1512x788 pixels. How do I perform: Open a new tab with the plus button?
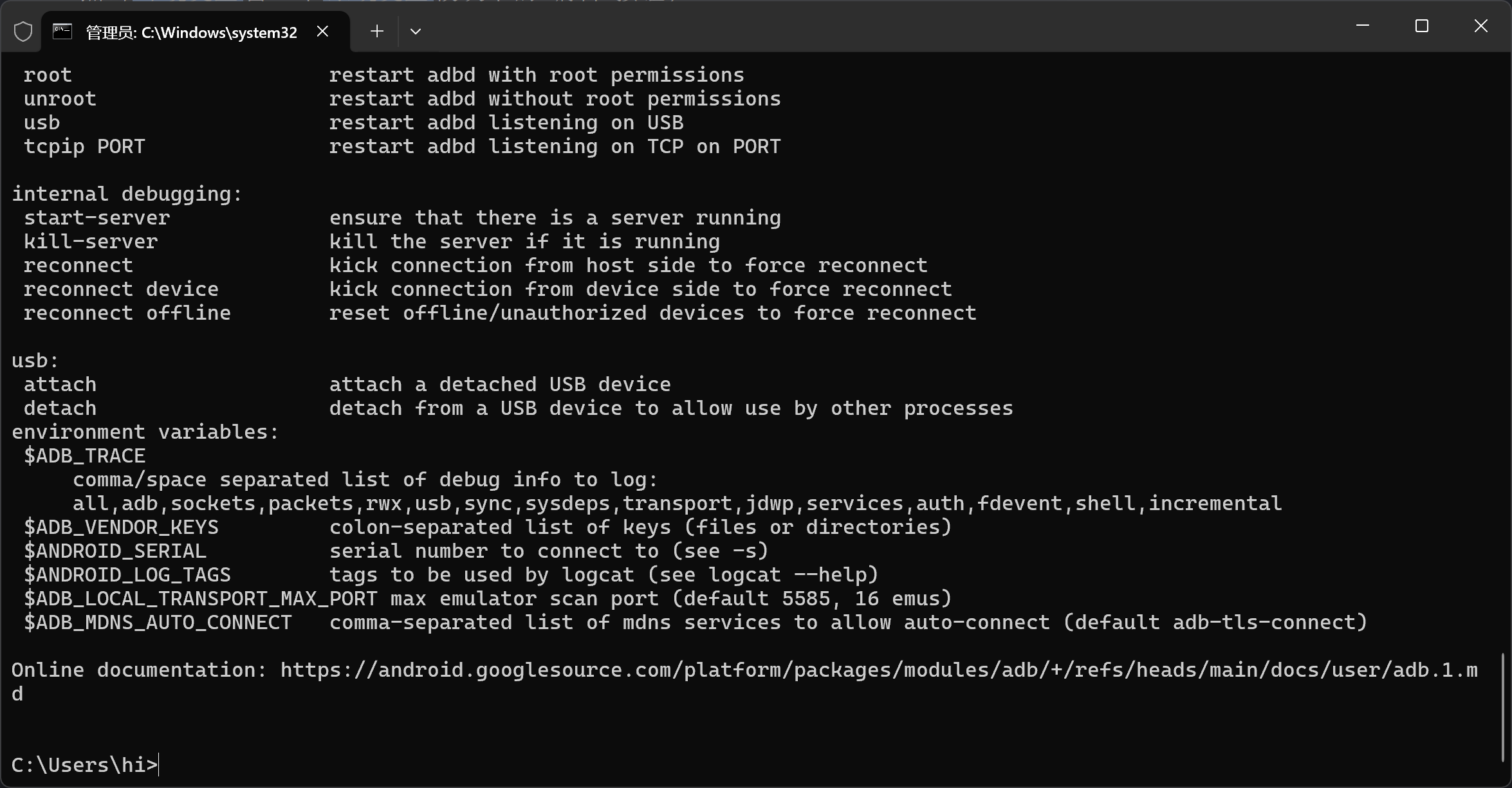tap(377, 31)
